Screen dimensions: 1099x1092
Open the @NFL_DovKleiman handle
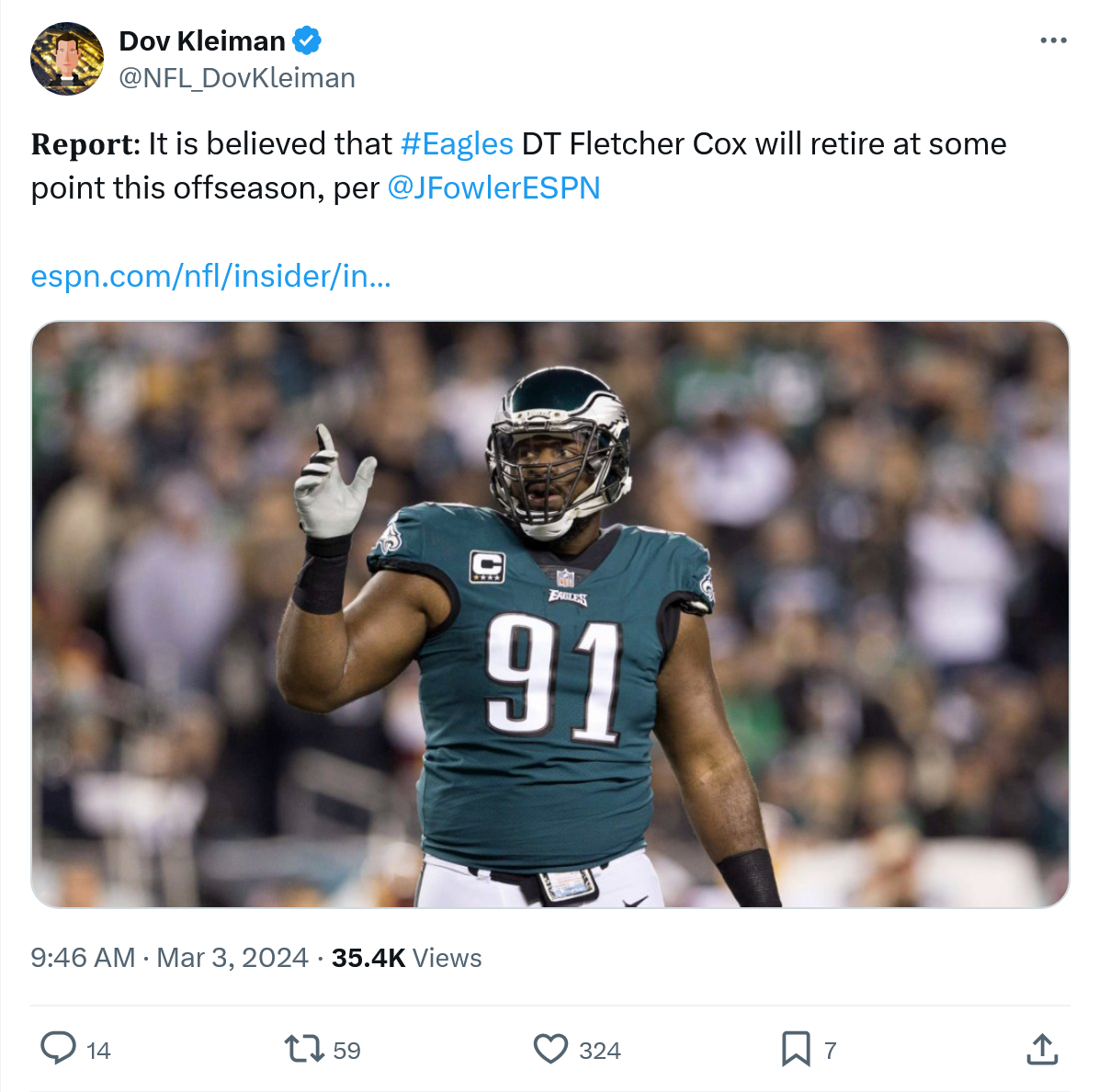click(x=237, y=78)
